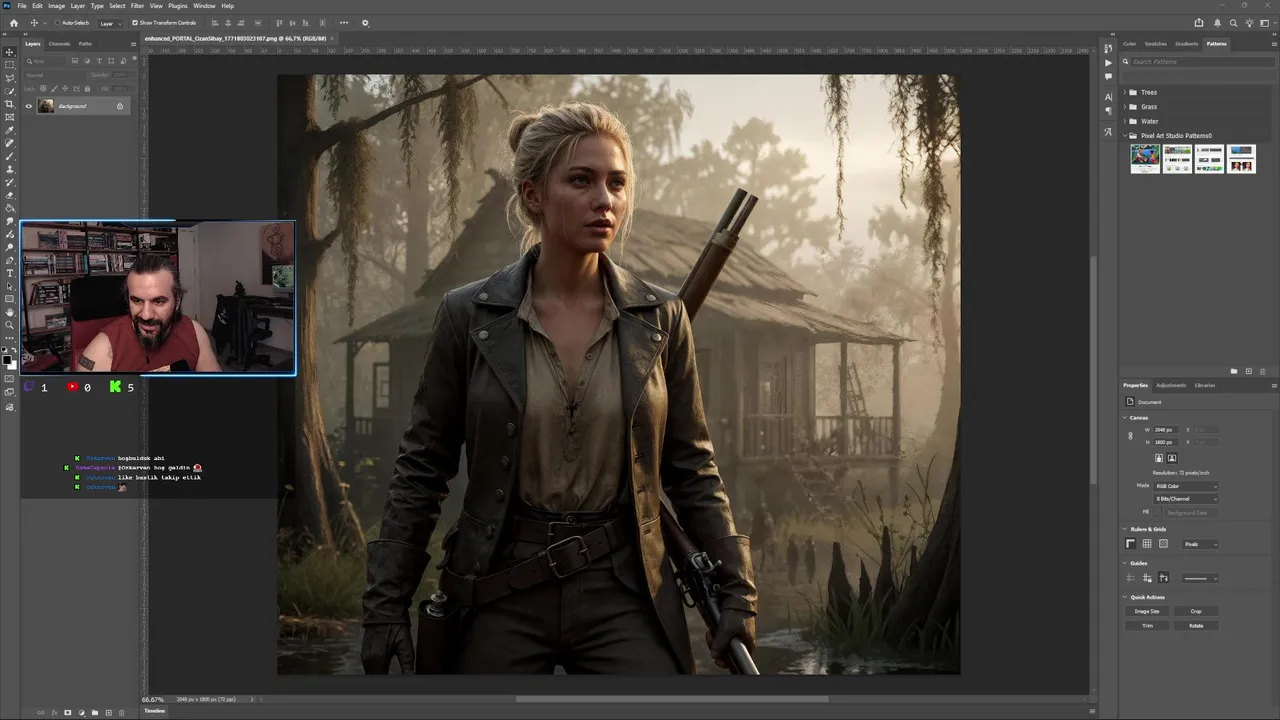
Task: Switch to the Paths tab
Action: (85, 44)
